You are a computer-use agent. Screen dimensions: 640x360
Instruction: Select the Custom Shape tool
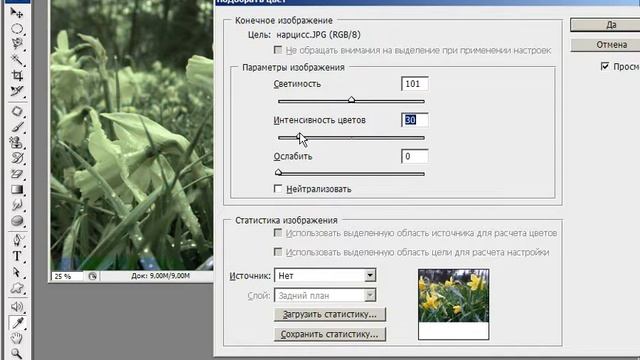(x=17, y=288)
